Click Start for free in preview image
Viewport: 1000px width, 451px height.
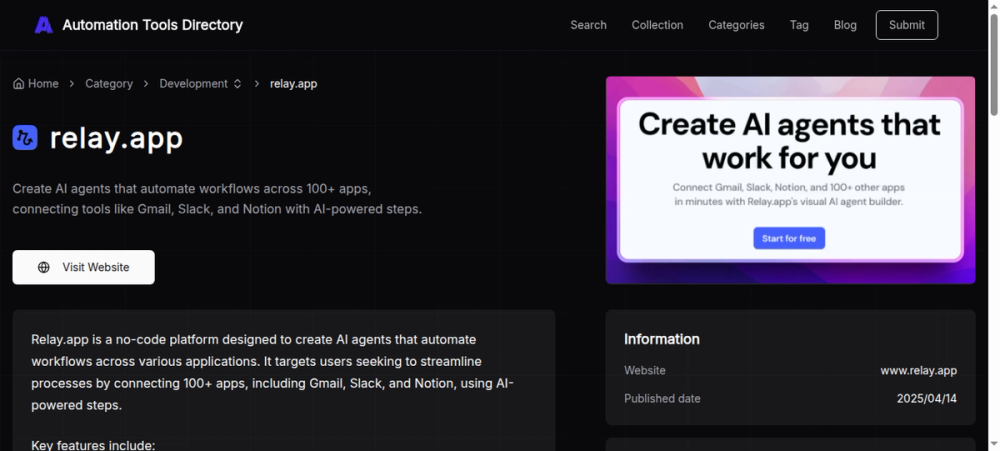(x=789, y=238)
